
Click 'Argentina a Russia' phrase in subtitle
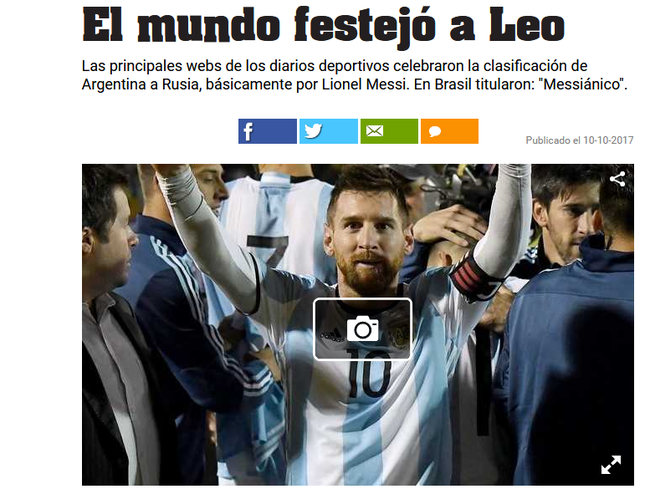[138, 85]
